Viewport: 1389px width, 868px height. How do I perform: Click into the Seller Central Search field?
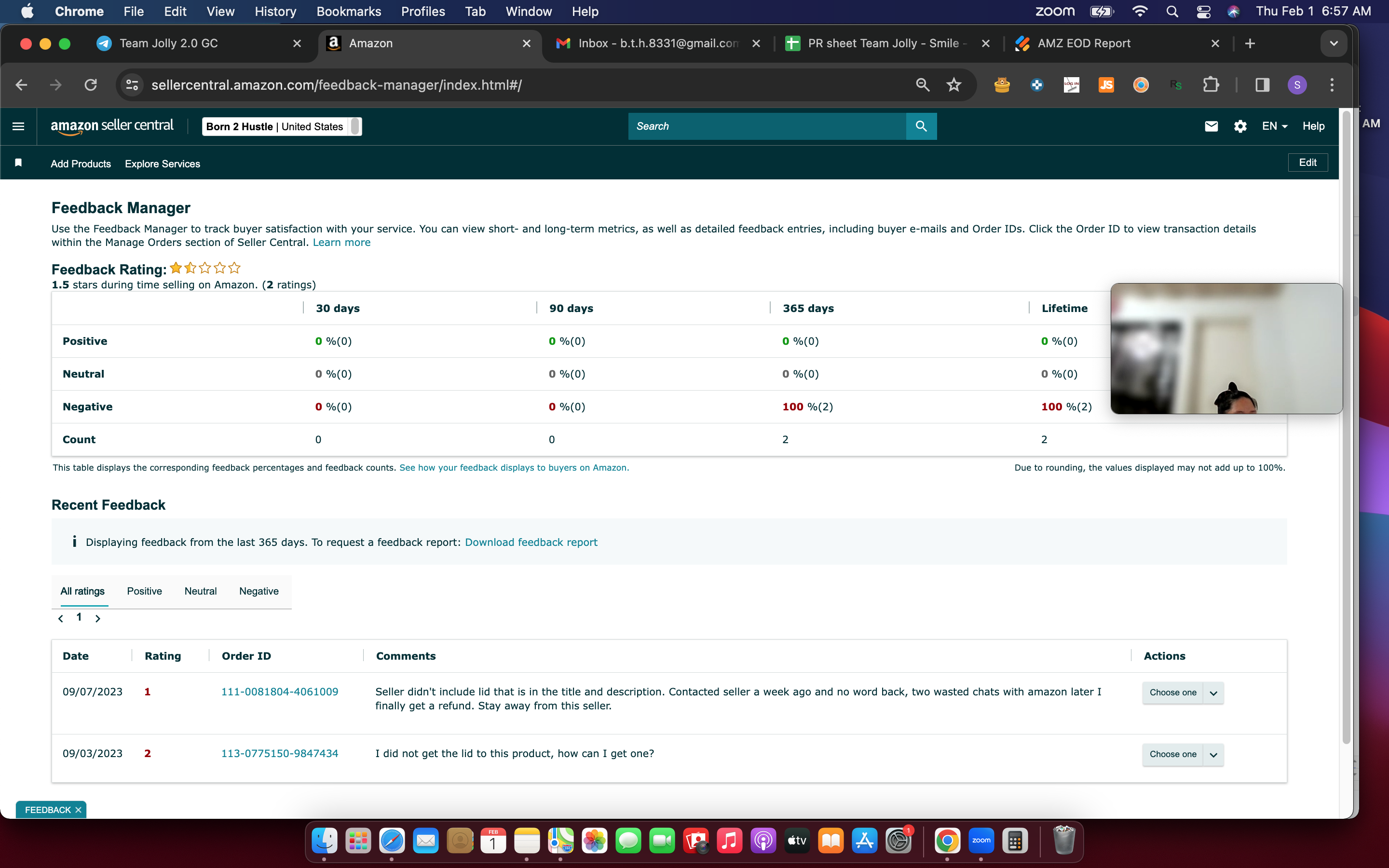pyautogui.click(x=767, y=126)
